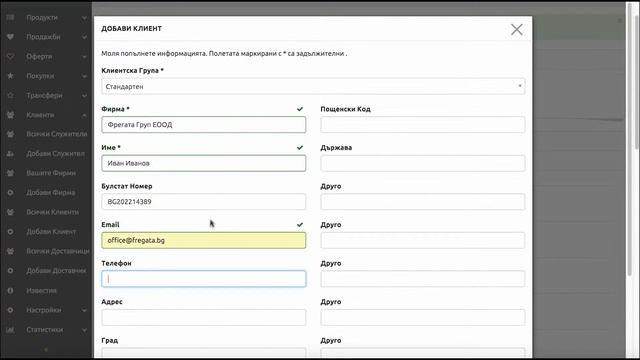
Task: Open the Клиентска Група dropdown
Action: (313, 87)
